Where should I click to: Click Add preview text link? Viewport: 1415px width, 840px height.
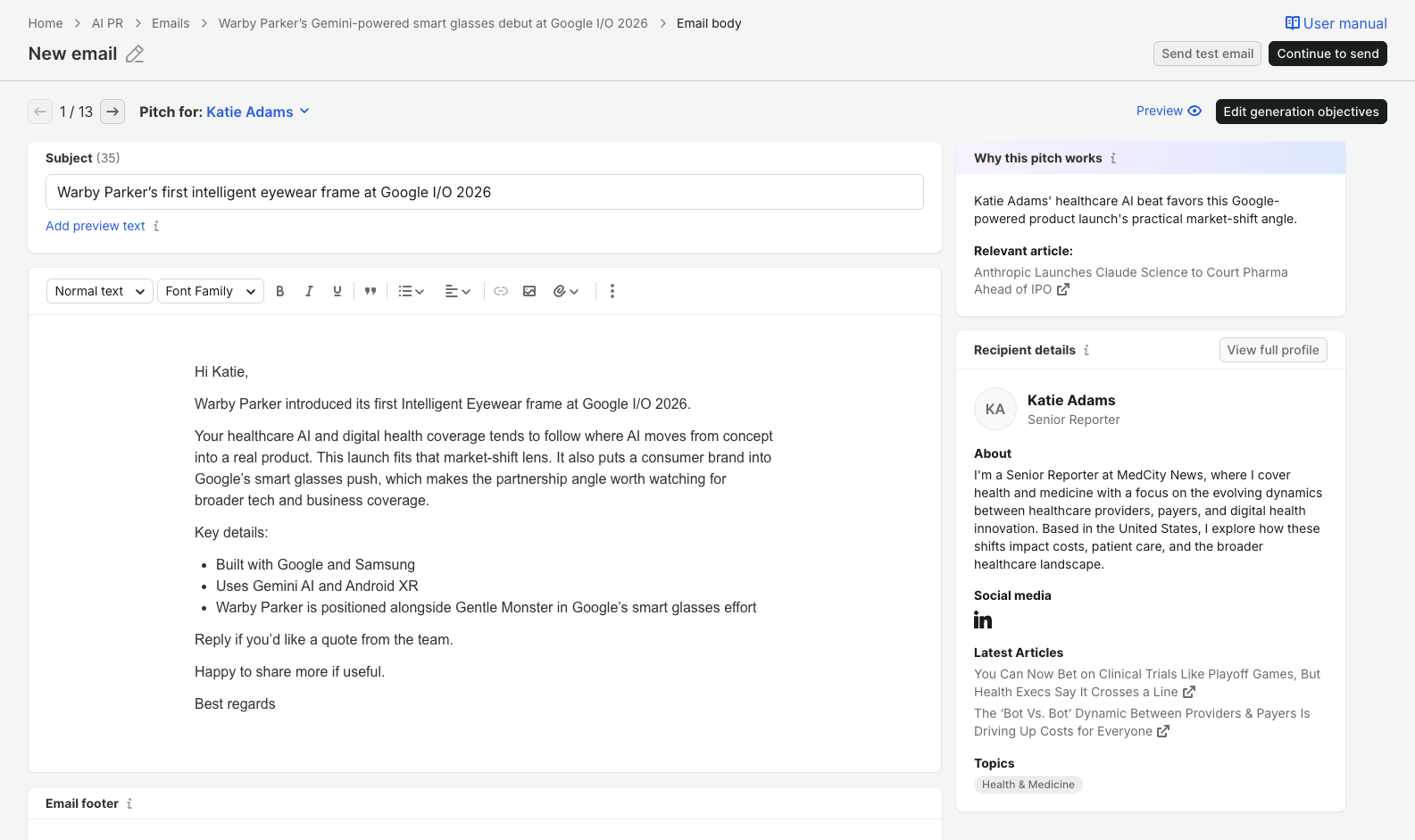(96, 226)
